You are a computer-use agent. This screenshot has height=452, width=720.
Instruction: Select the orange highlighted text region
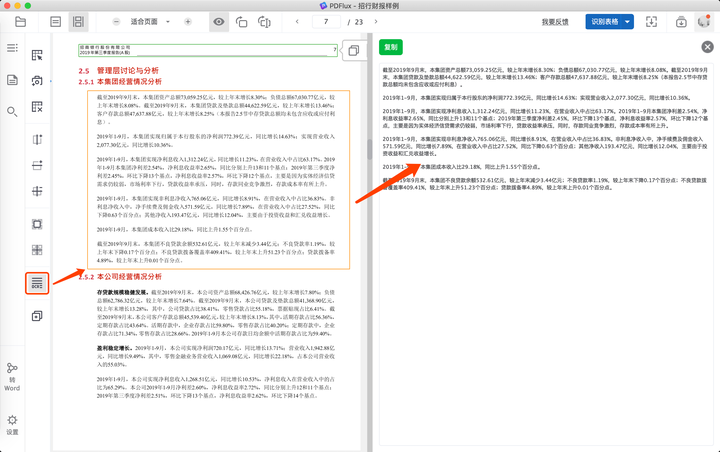(x=219, y=180)
